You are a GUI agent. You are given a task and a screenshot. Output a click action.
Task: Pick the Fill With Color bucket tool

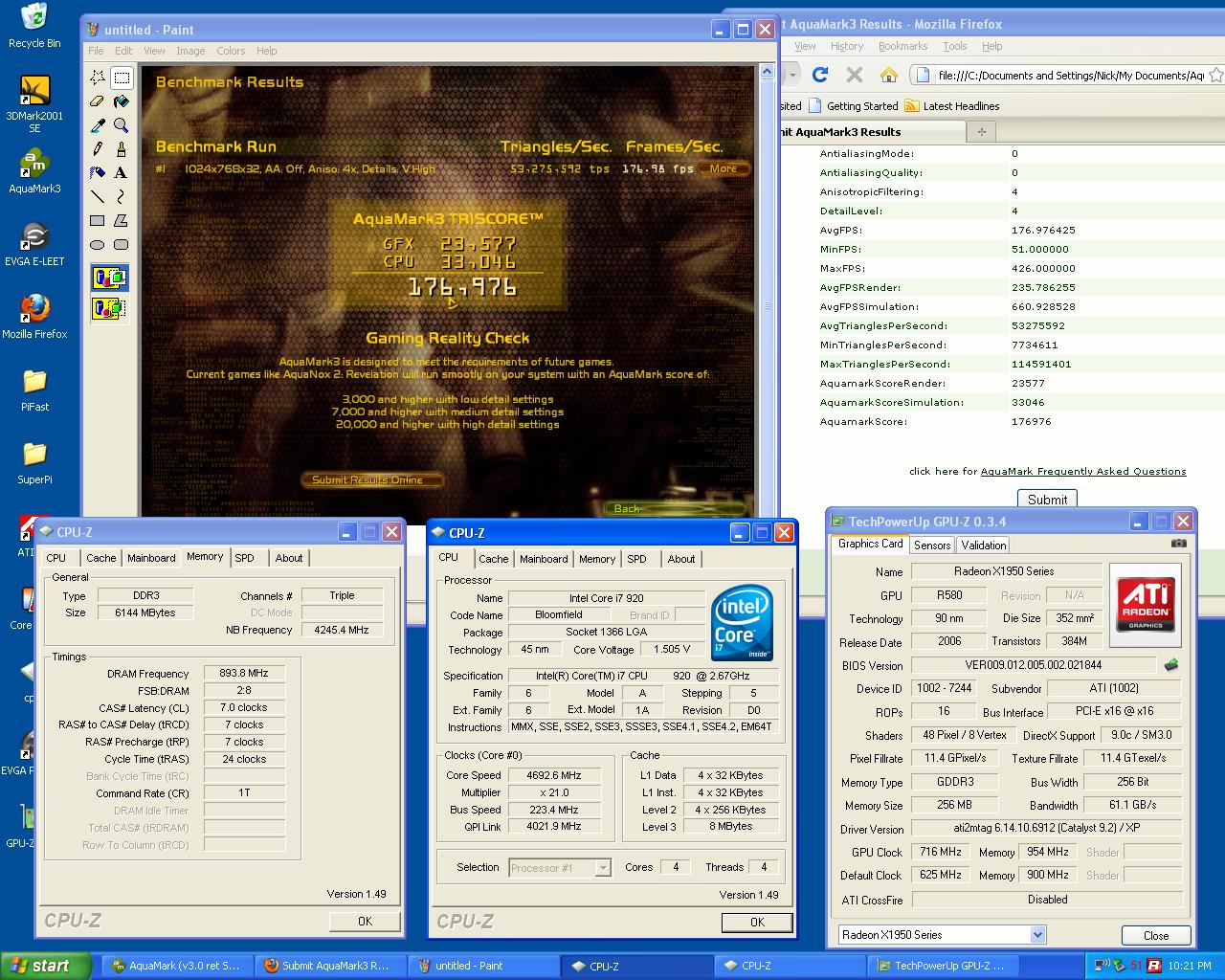[x=122, y=101]
